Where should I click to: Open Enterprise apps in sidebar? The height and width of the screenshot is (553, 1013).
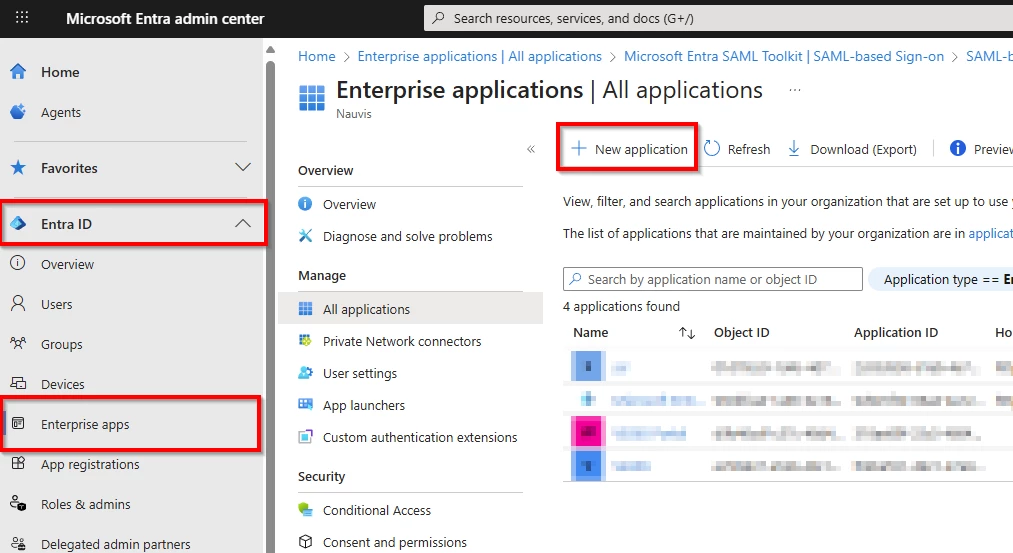pyautogui.click(x=132, y=424)
